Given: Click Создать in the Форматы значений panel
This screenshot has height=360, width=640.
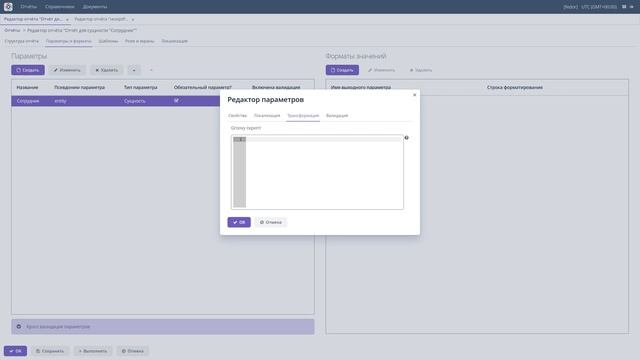Looking at the screenshot, I should [x=342, y=70].
